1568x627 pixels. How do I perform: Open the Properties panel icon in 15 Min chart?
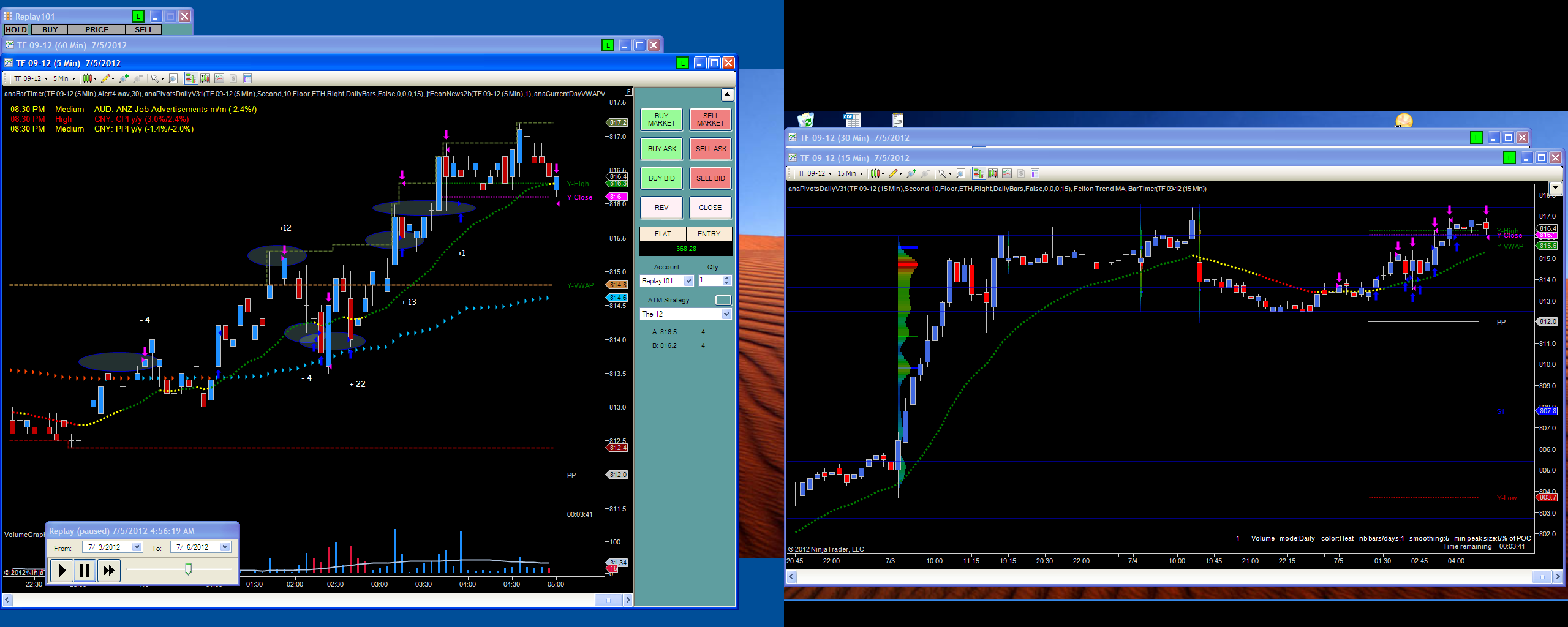[1035, 173]
